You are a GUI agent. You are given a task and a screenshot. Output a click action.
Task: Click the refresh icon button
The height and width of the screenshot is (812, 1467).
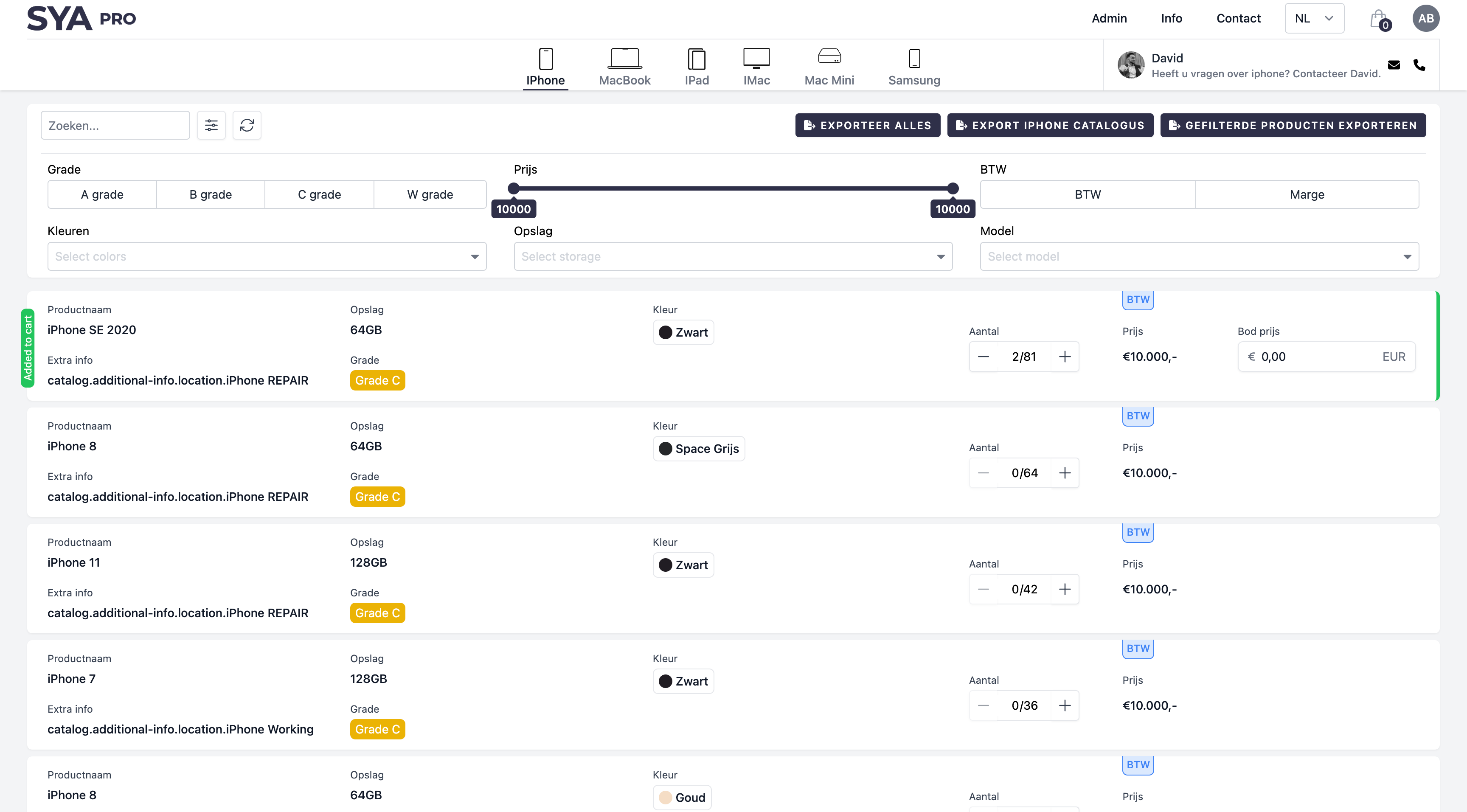247,125
